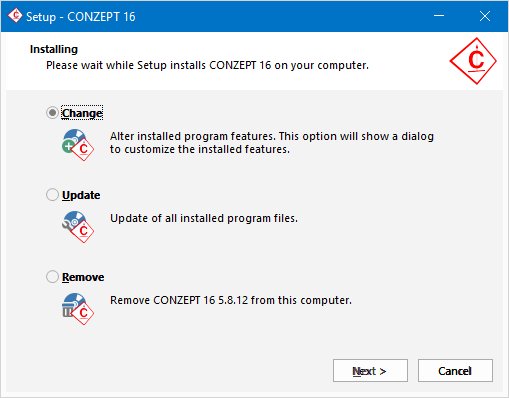The width and height of the screenshot is (509, 398).
Task: Select the Change radio button
Action: [52, 113]
